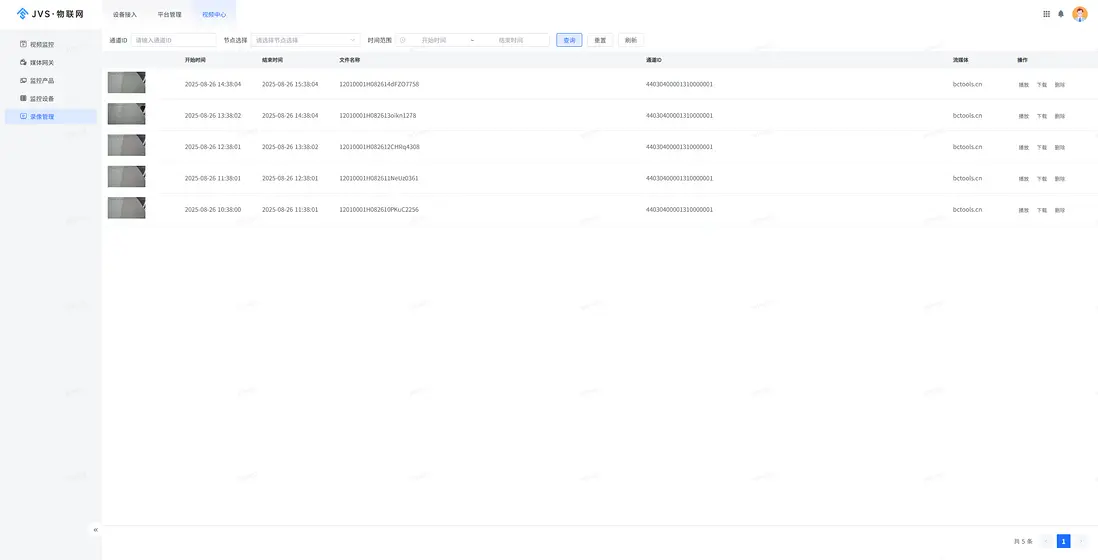Viewport: 1098px width, 560px height.
Task: Download the recording starting 10:38:00
Action: click(1042, 210)
